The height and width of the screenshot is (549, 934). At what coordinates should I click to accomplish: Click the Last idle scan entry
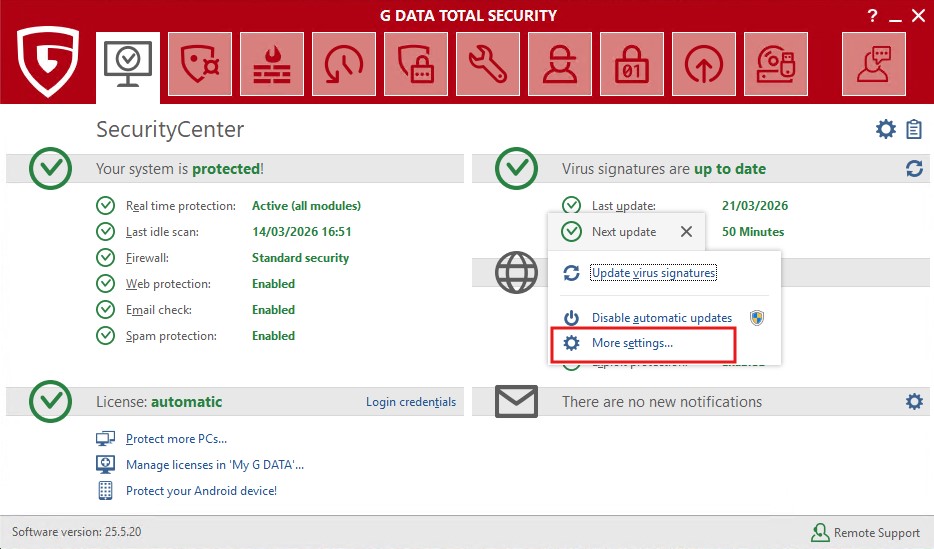pos(162,232)
